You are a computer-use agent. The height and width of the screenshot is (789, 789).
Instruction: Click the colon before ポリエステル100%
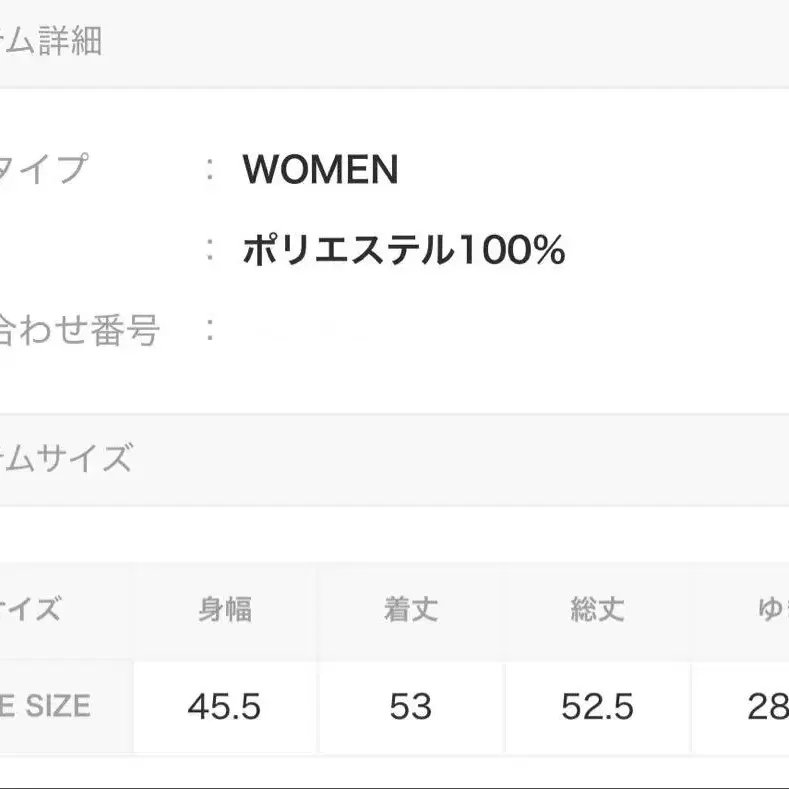coord(210,250)
